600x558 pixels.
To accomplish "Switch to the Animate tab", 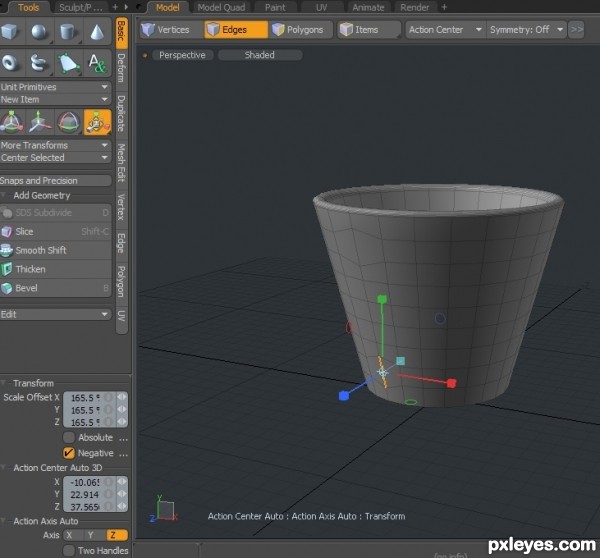I will [x=368, y=7].
